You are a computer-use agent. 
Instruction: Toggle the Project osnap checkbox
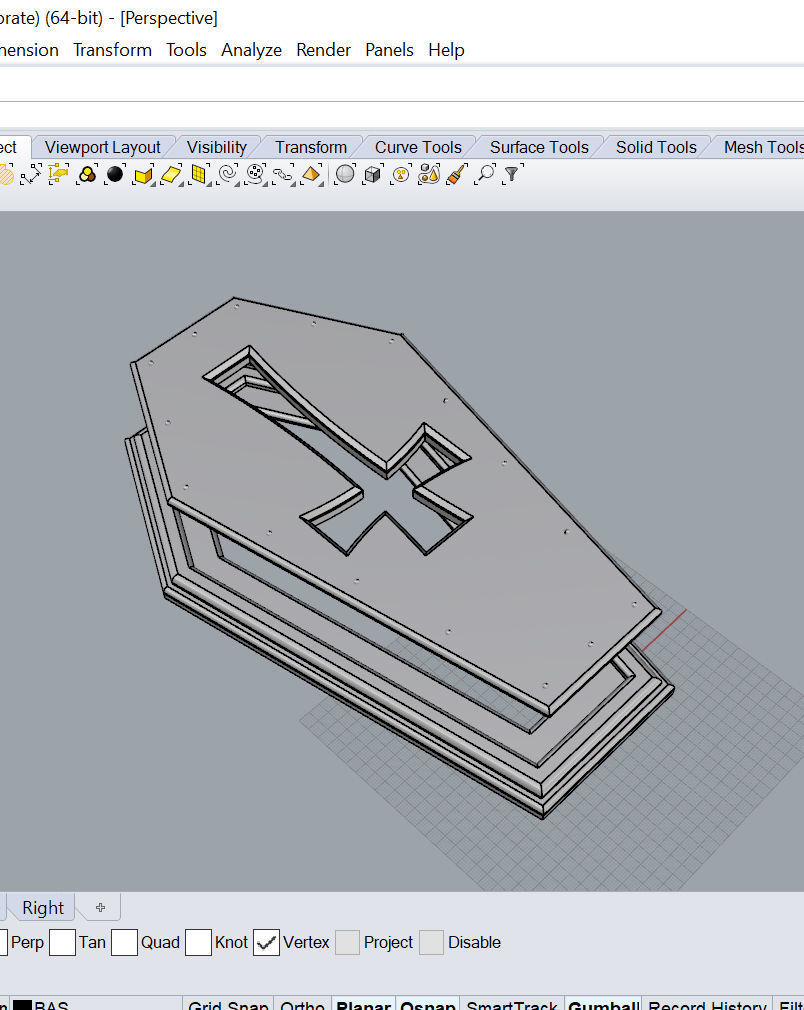(347, 942)
